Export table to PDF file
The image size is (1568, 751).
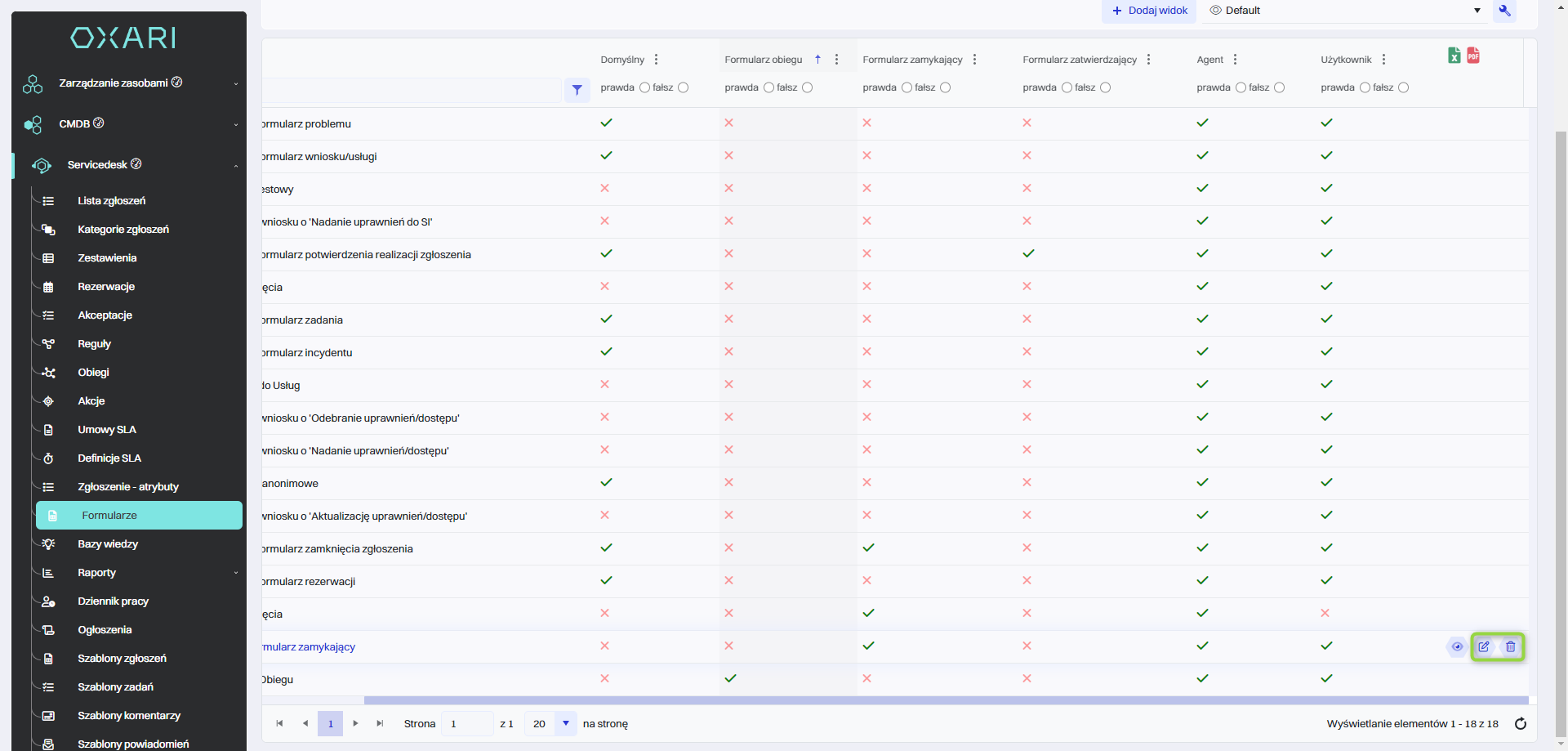[1473, 56]
